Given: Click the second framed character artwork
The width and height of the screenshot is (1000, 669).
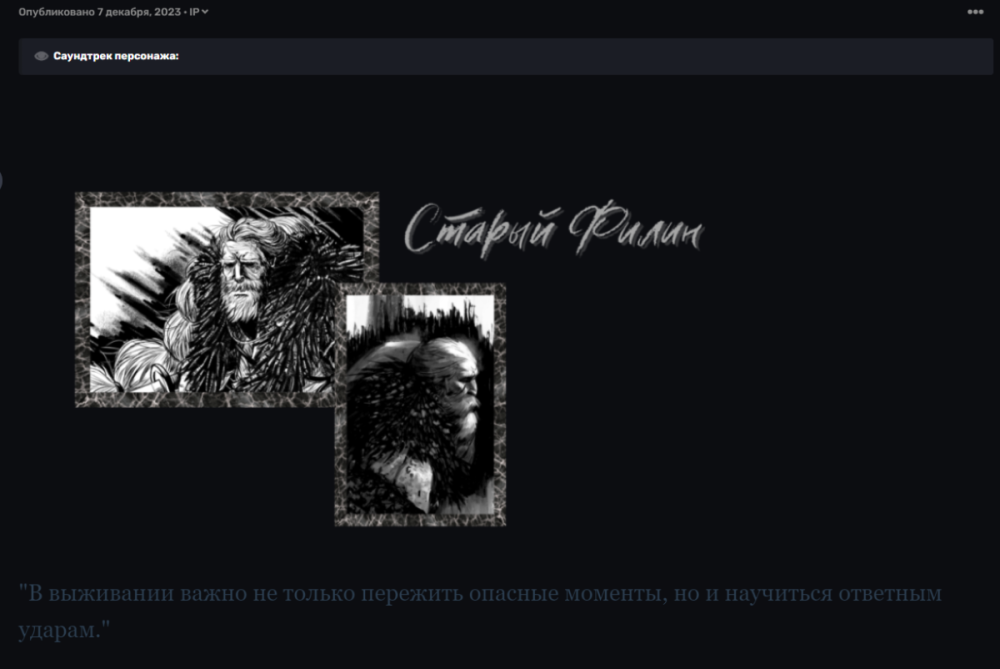Looking at the screenshot, I should (x=420, y=405).
